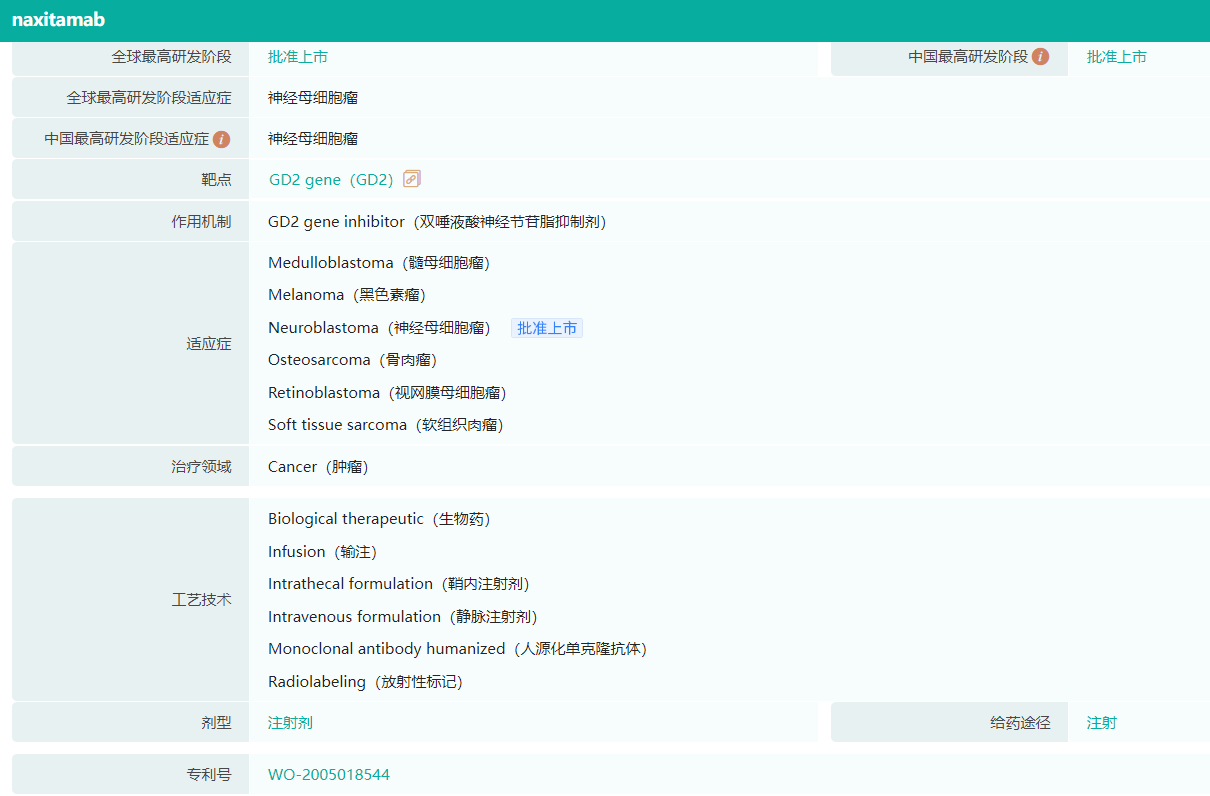This screenshot has height=796, width=1210.
Task: Click info icon beside 中国最高研发阶段
Action: 1041,57
